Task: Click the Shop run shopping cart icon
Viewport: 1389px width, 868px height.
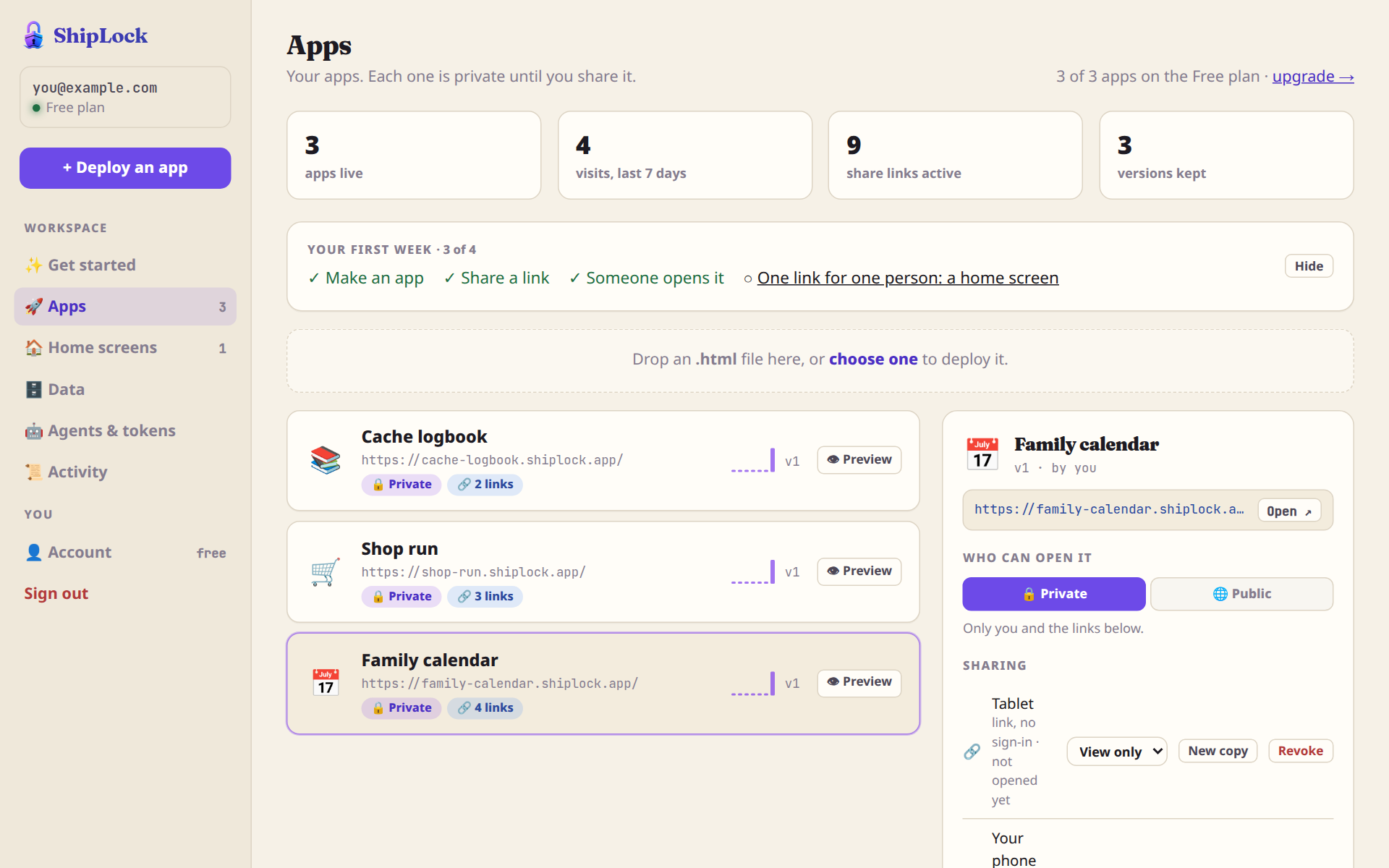Action: tap(326, 572)
